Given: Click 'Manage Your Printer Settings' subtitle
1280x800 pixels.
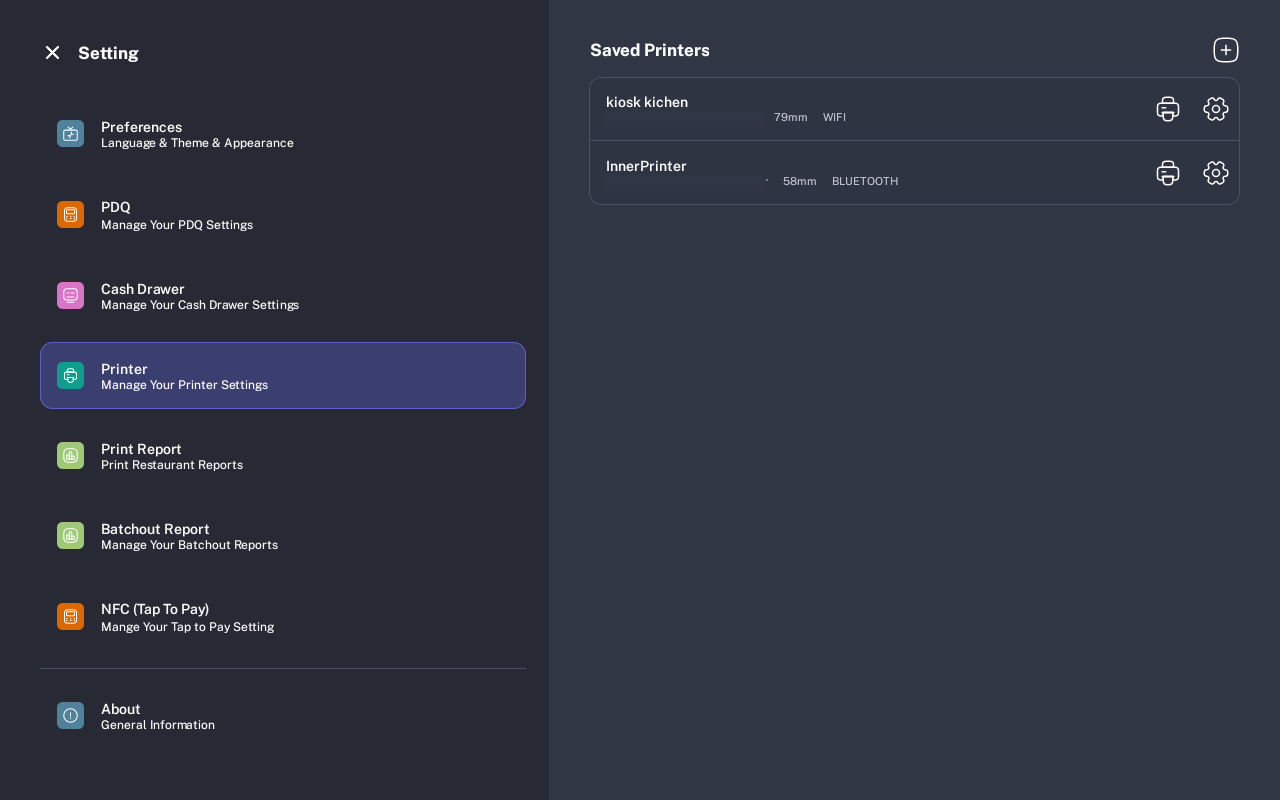Looking at the screenshot, I should pos(184,385).
